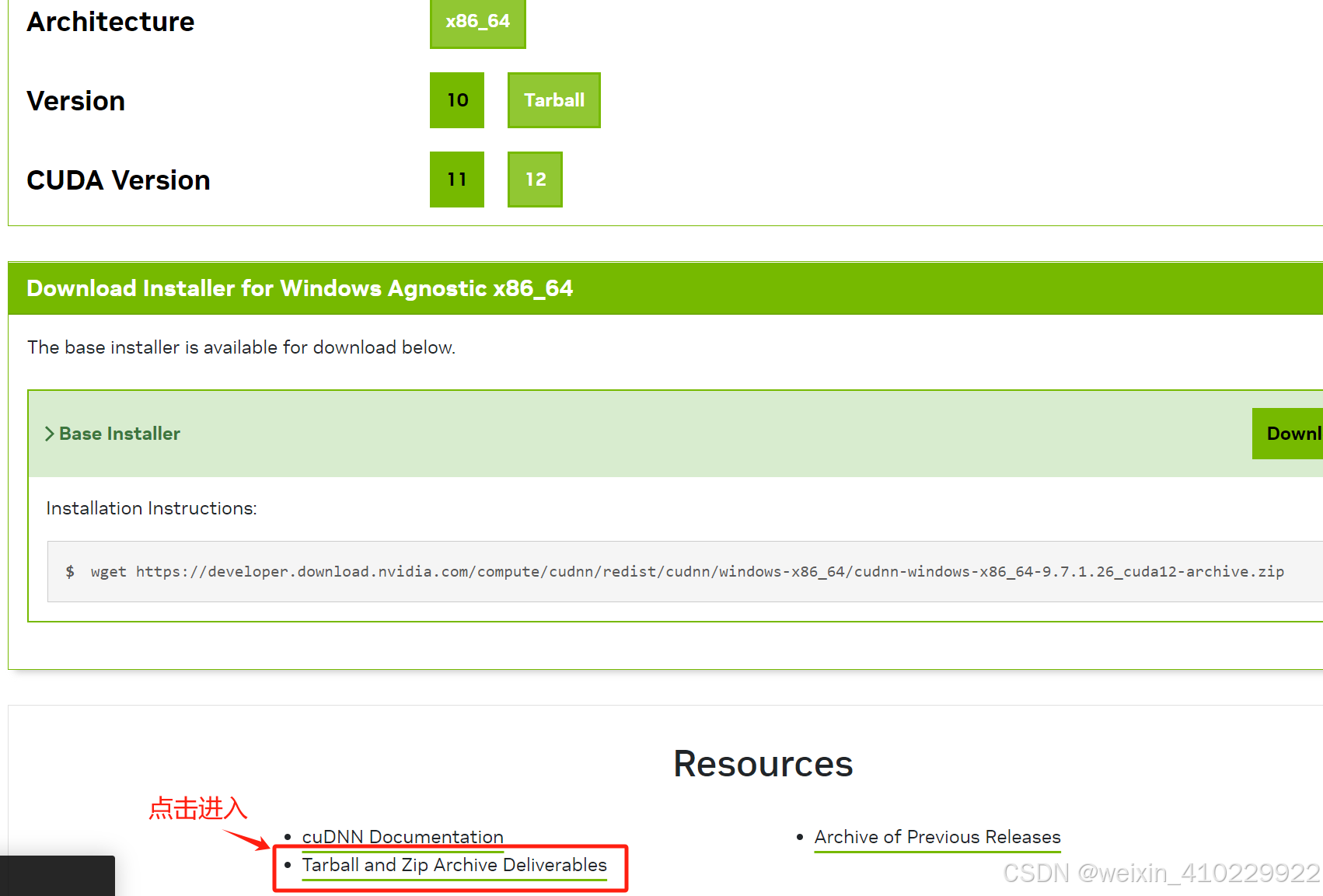Select CUDA Version 11
This screenshot has width=1323, height=896.
[457, 180]
